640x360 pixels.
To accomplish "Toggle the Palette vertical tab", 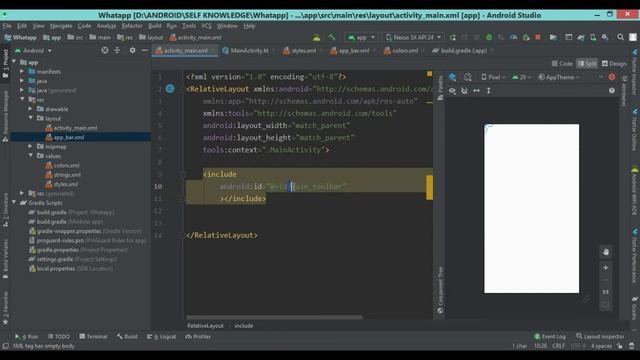I will click(x=440, y=88).
